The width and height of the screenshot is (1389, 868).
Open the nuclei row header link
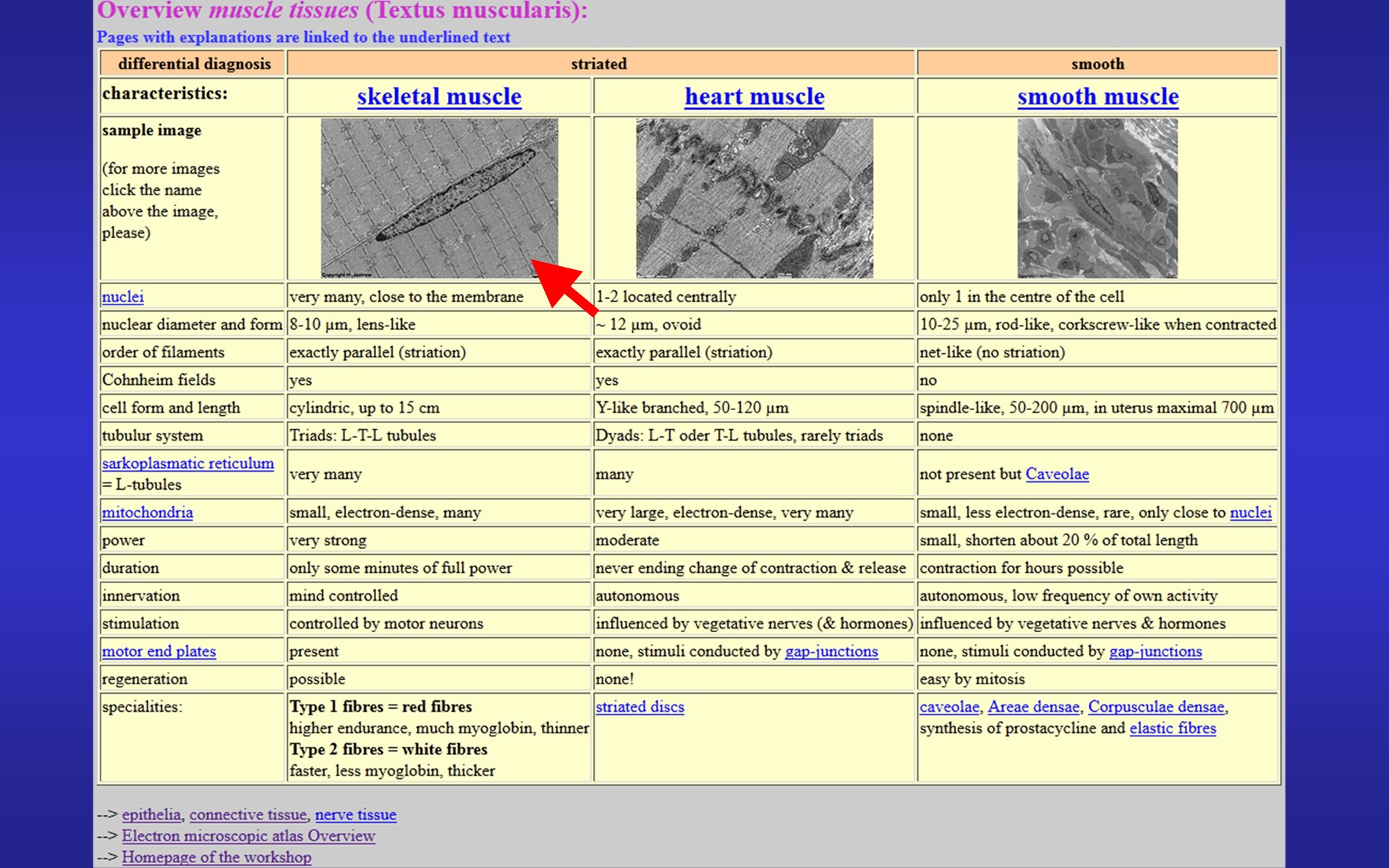point(123,297)
